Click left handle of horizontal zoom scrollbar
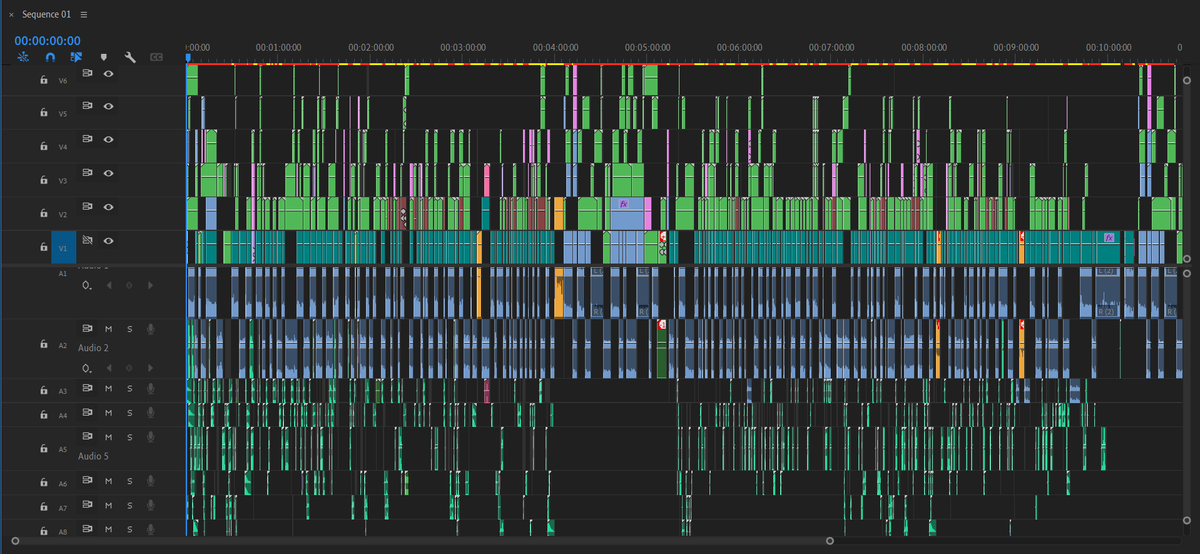This screenshot has height=554, width=1200. point(13,541)
